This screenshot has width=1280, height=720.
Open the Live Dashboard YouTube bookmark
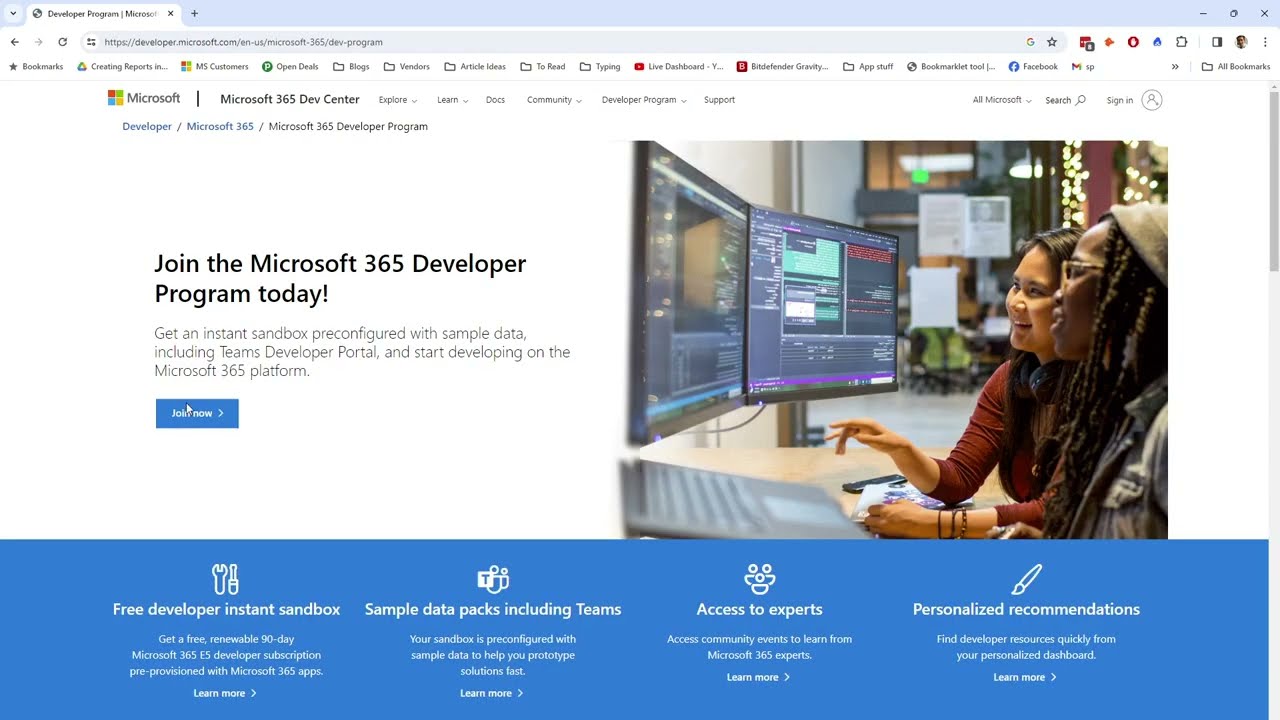(679, 67)
